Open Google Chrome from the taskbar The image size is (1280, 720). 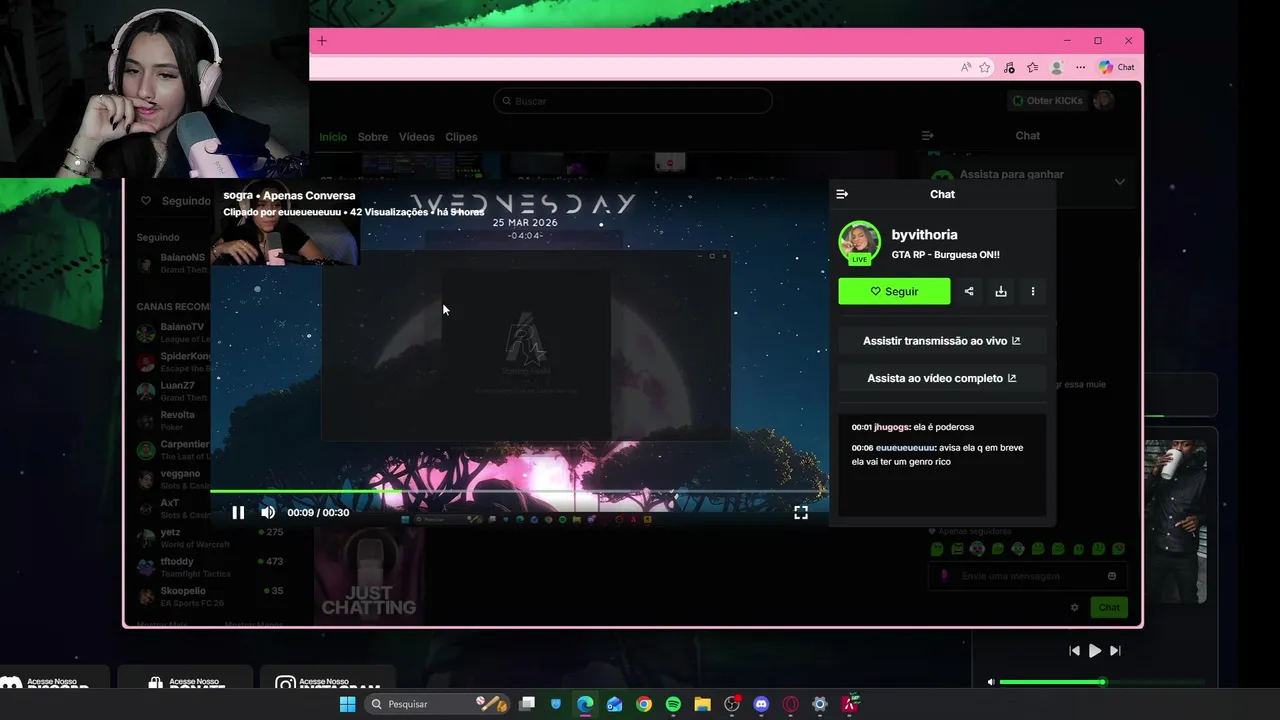coord(644,704)
